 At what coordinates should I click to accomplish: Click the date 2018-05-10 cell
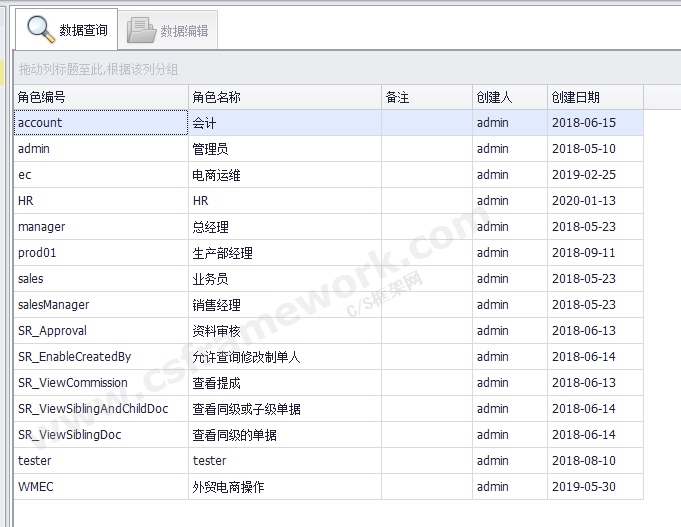tap(595, 149)
